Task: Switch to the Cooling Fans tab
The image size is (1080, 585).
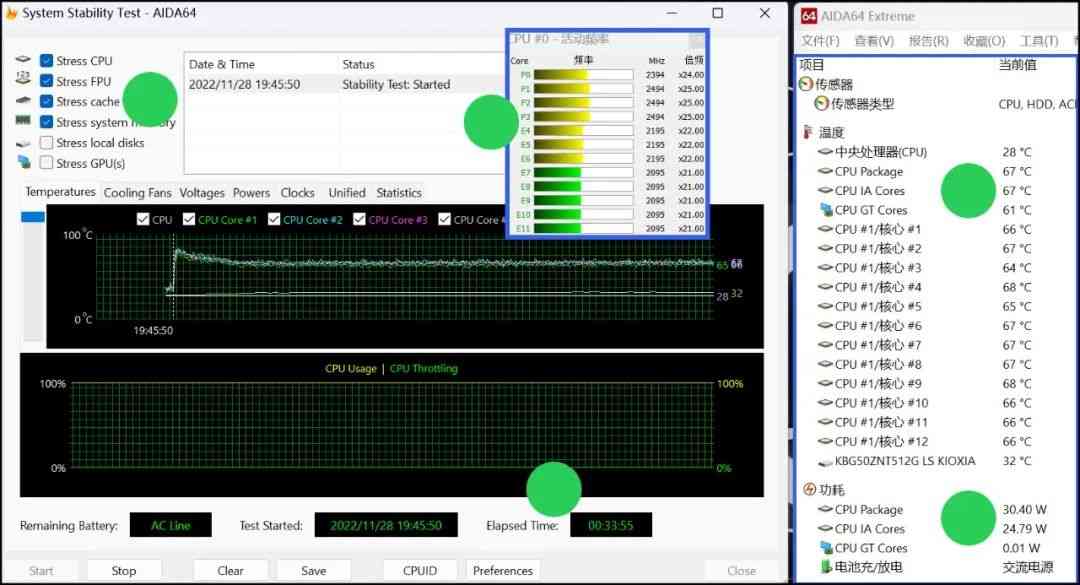Action: [x=137, y=193]
